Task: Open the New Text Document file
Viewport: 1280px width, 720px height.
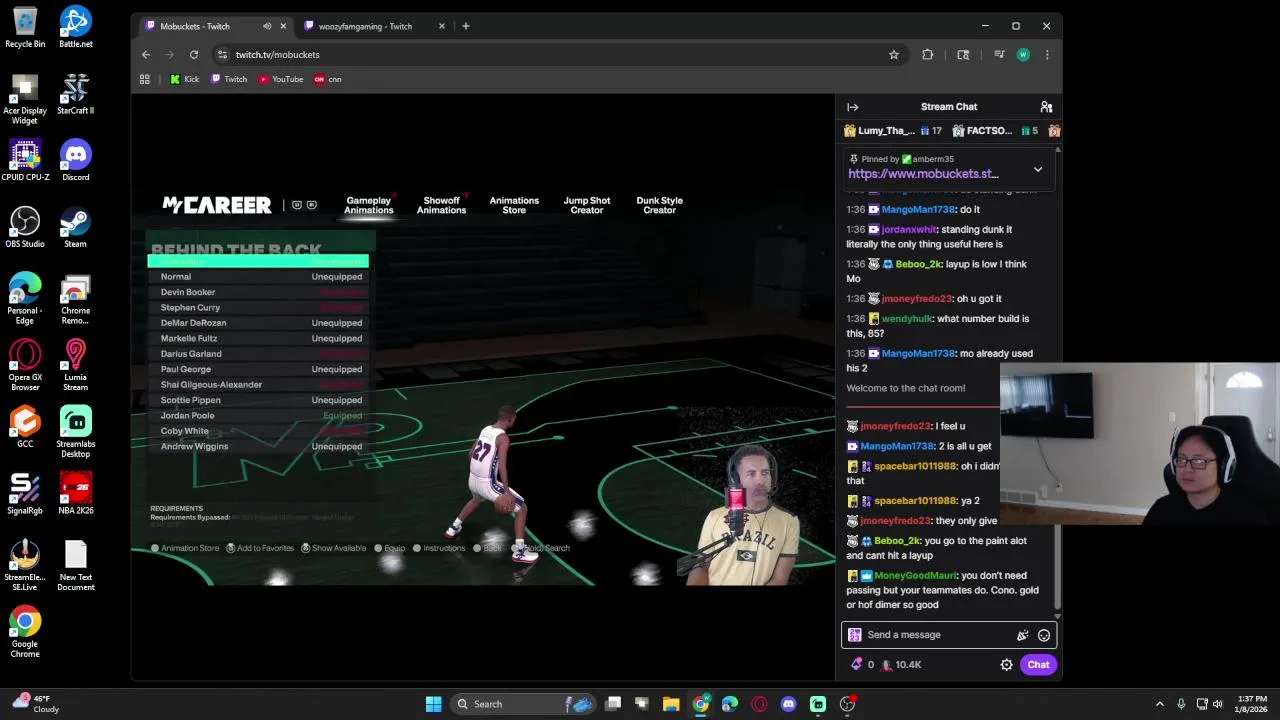Action: tap(75, 566)
